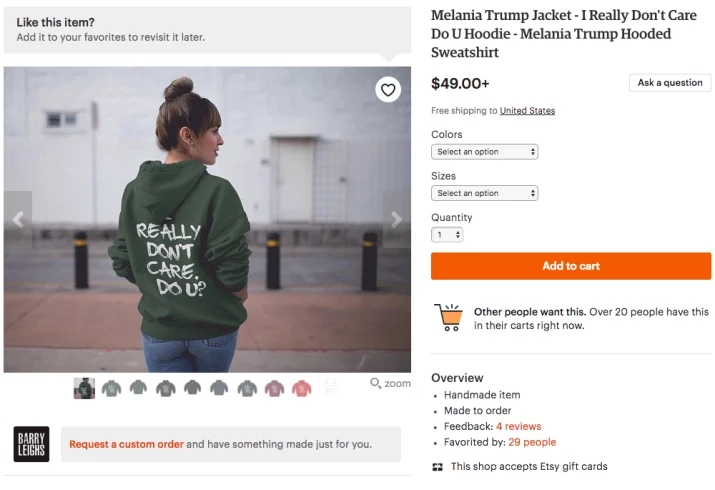Favorite the item with the heart icon
The width and height of the screenshot is (715, 490).
[388, 90]
